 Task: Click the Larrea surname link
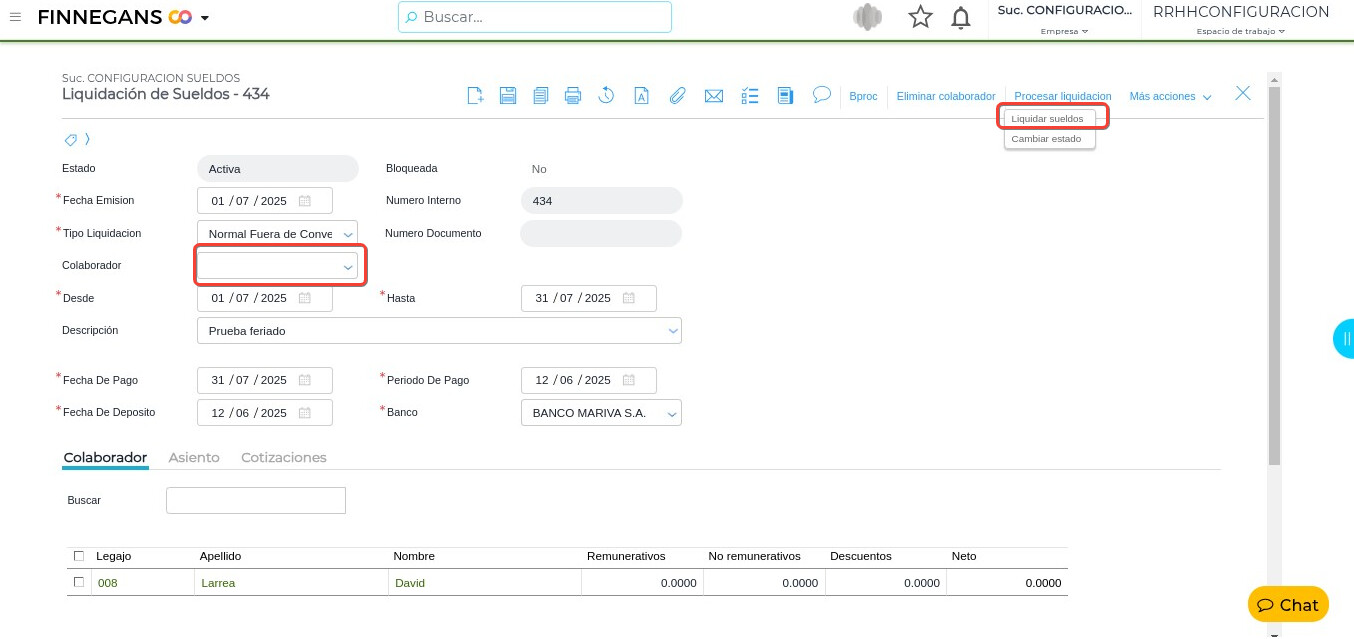tap(218, 582)
